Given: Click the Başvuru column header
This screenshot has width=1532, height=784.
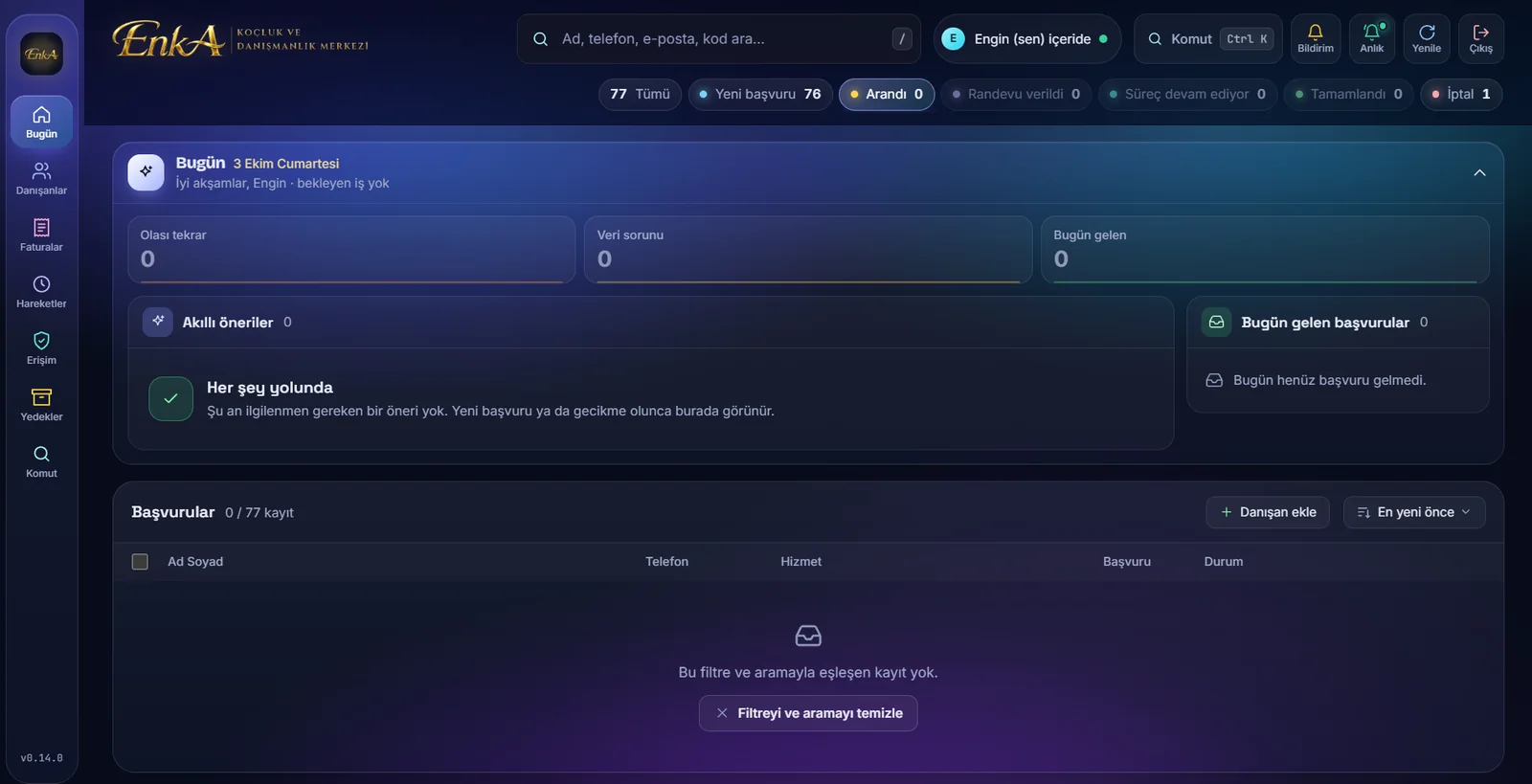Looking at the screenshot, I should tap(1126, 562).
